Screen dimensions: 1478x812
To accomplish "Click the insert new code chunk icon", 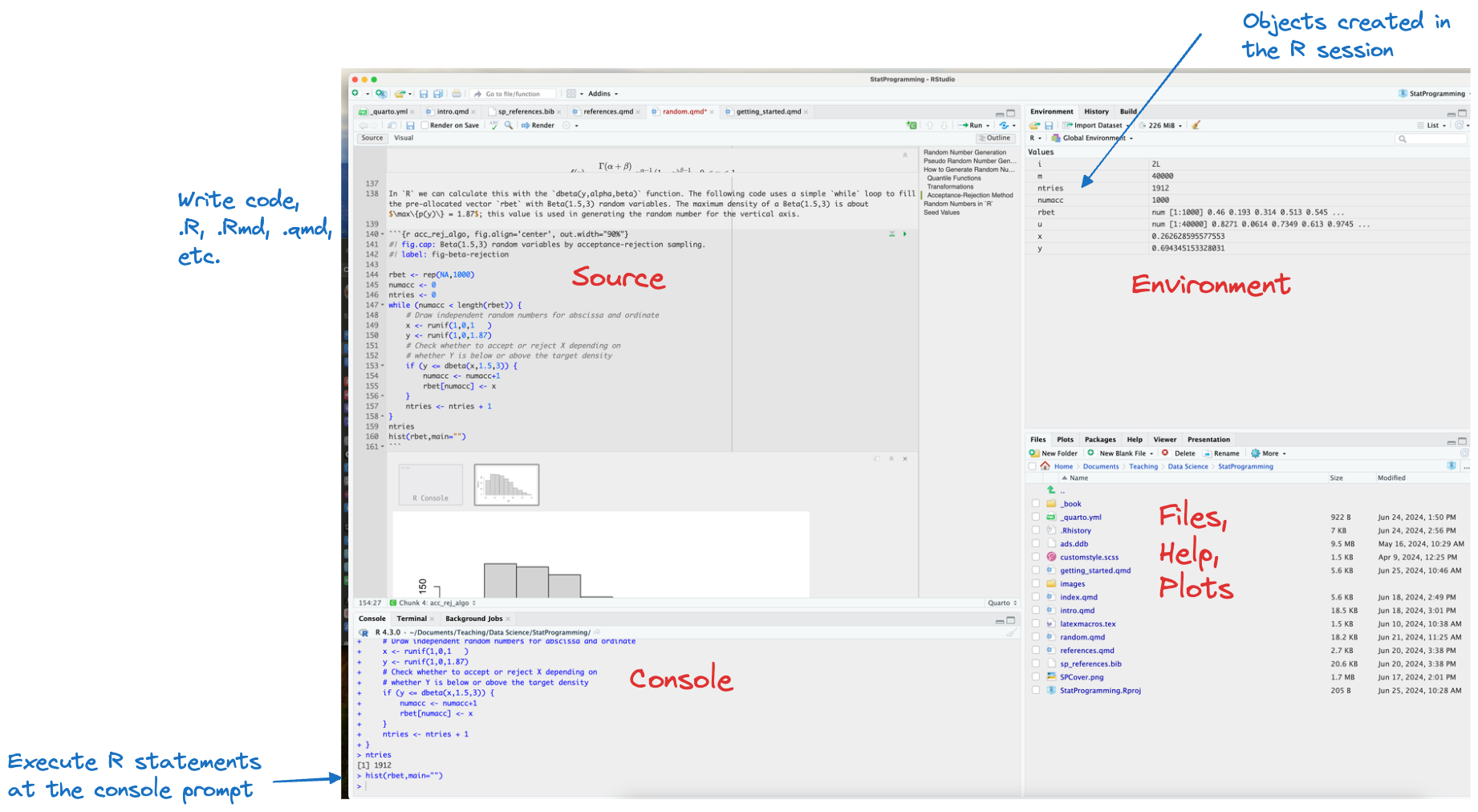I will point(912,125).
